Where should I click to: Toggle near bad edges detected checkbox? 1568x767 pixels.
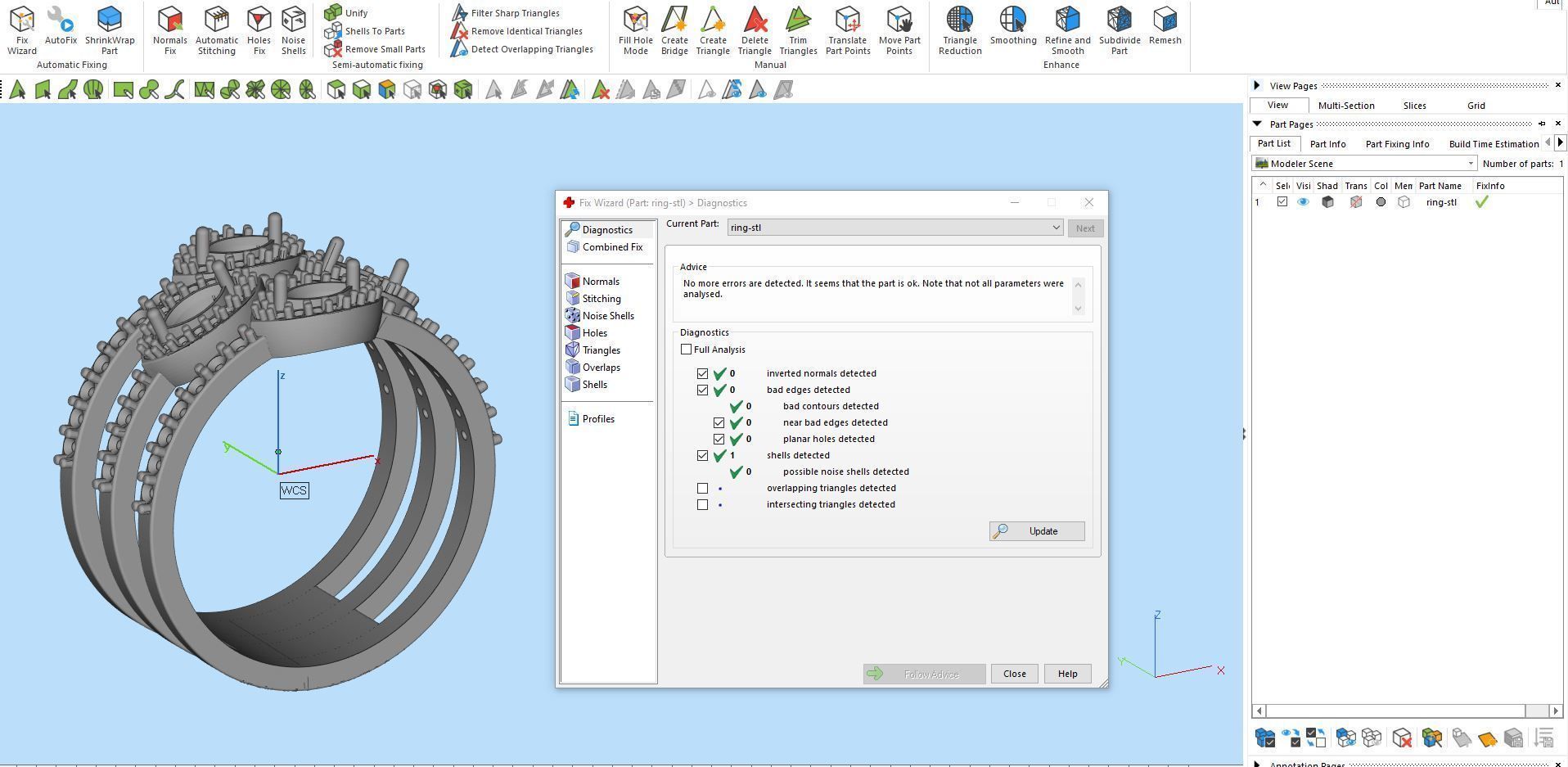(719, 422)
